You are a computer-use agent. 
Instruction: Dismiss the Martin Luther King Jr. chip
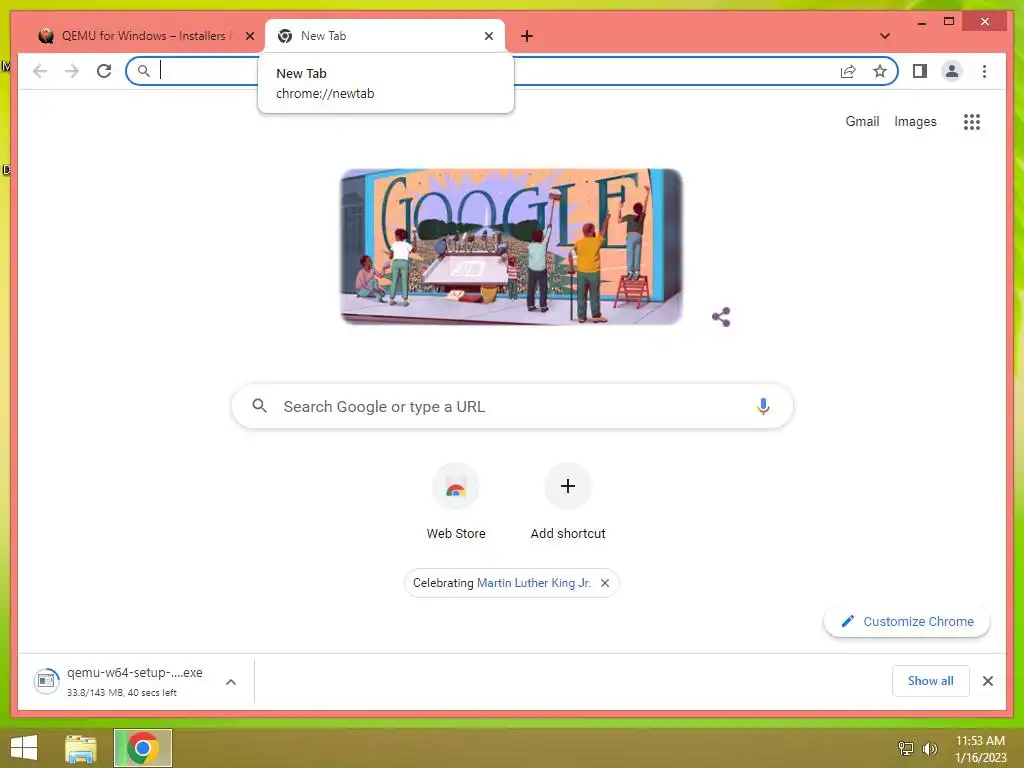coord(605,583)
